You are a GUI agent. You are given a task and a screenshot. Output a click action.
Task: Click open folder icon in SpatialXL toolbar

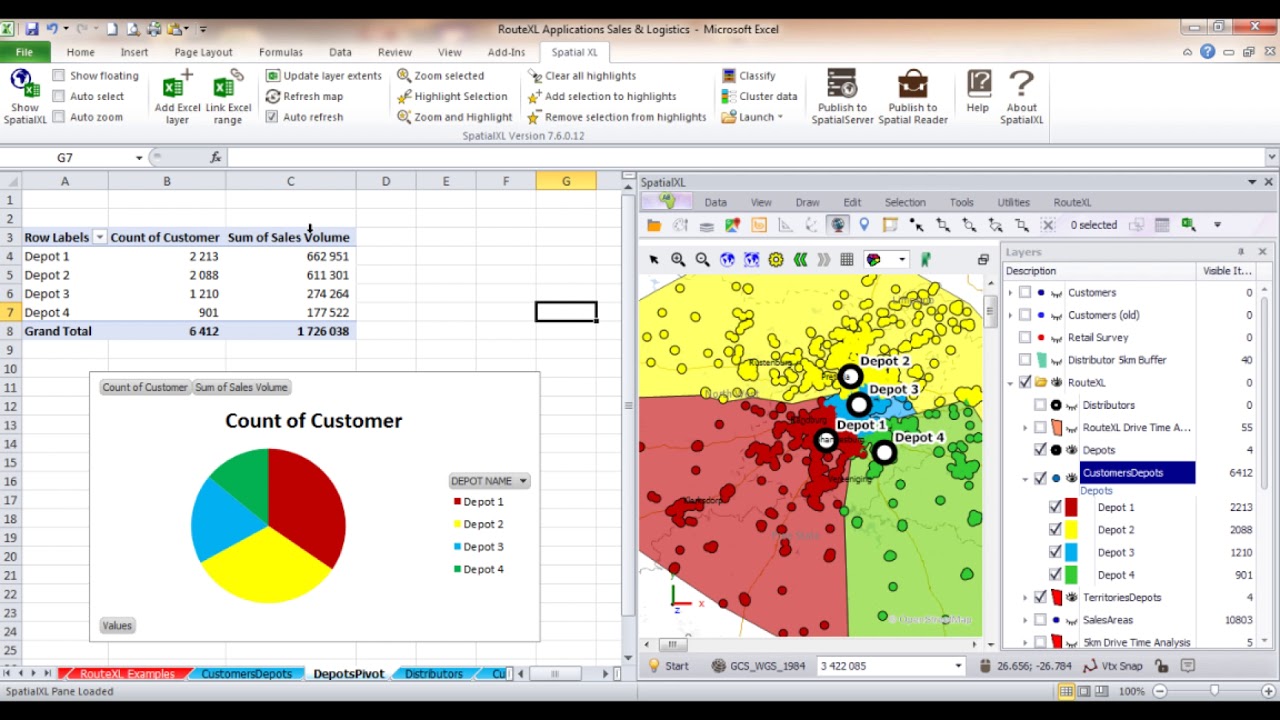tap(654, 225)
